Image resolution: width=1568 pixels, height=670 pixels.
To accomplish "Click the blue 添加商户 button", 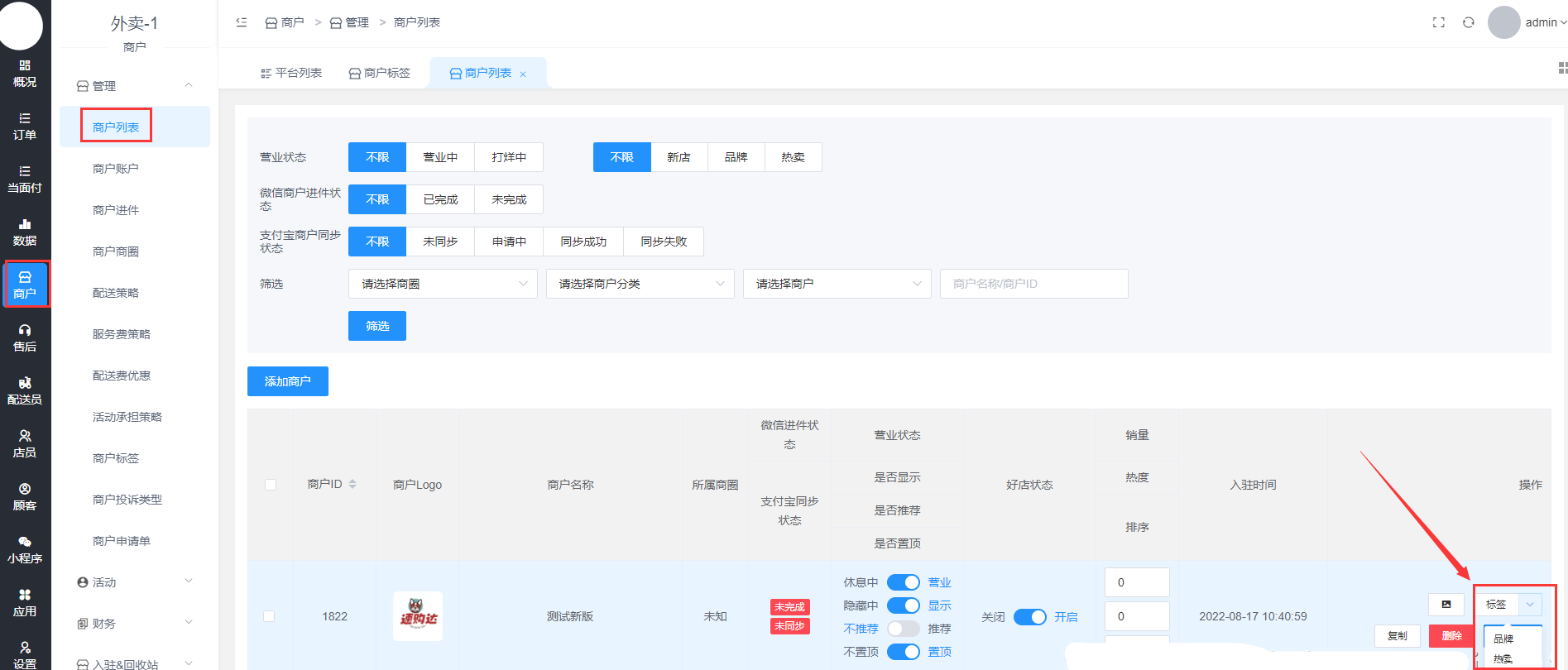I will click(x=287, y=381).
